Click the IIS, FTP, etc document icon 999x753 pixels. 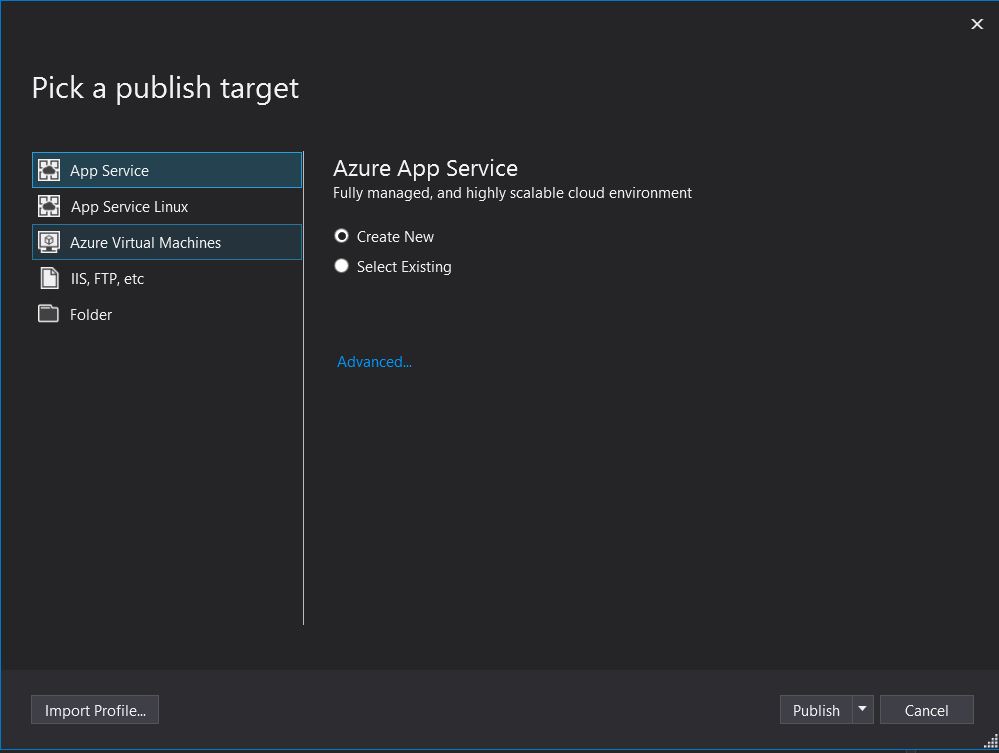click(x=49, y=278)
